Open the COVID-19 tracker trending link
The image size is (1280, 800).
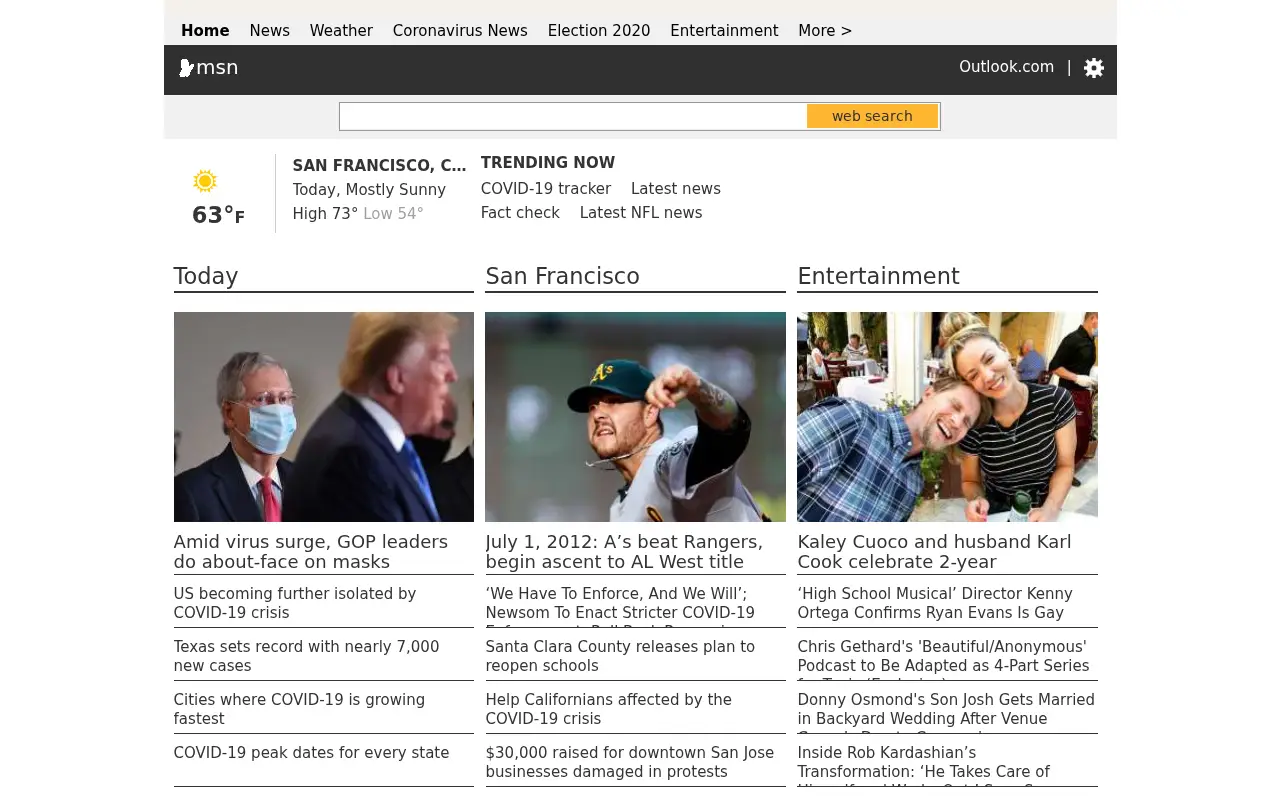pos(546,189)
